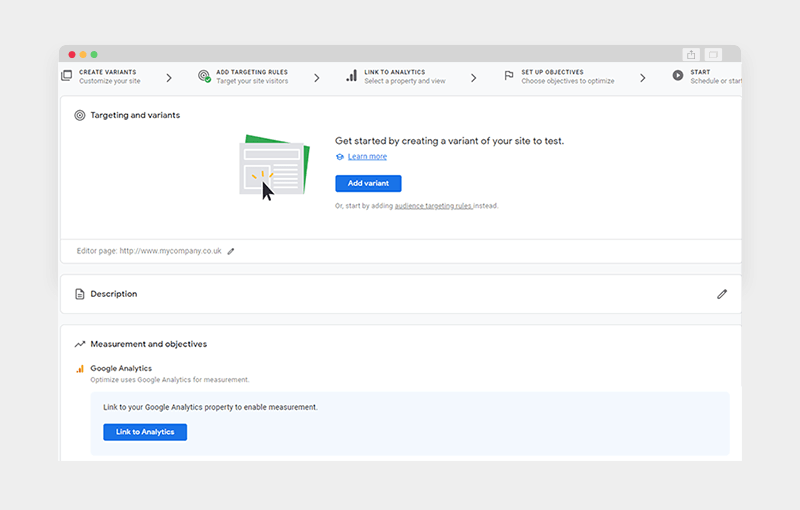Click the chevron after Add Targeting Rules
Viewport: 800px width, 510px height.
click(317, 78)
